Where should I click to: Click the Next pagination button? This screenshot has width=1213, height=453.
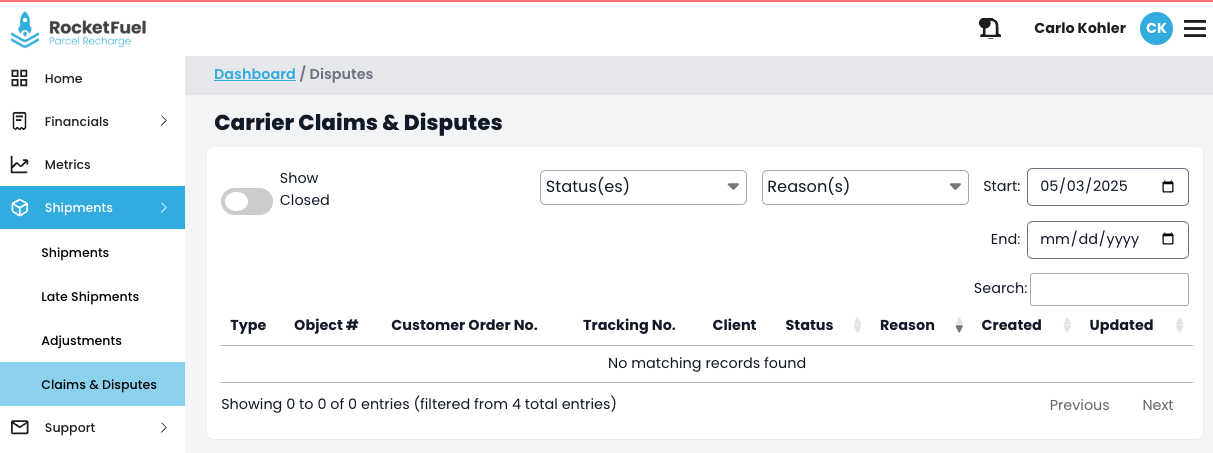[x=1157, y=405]
